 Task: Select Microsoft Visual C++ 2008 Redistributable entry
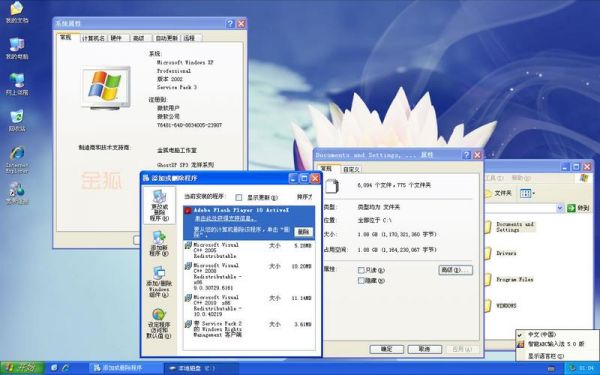249,276
